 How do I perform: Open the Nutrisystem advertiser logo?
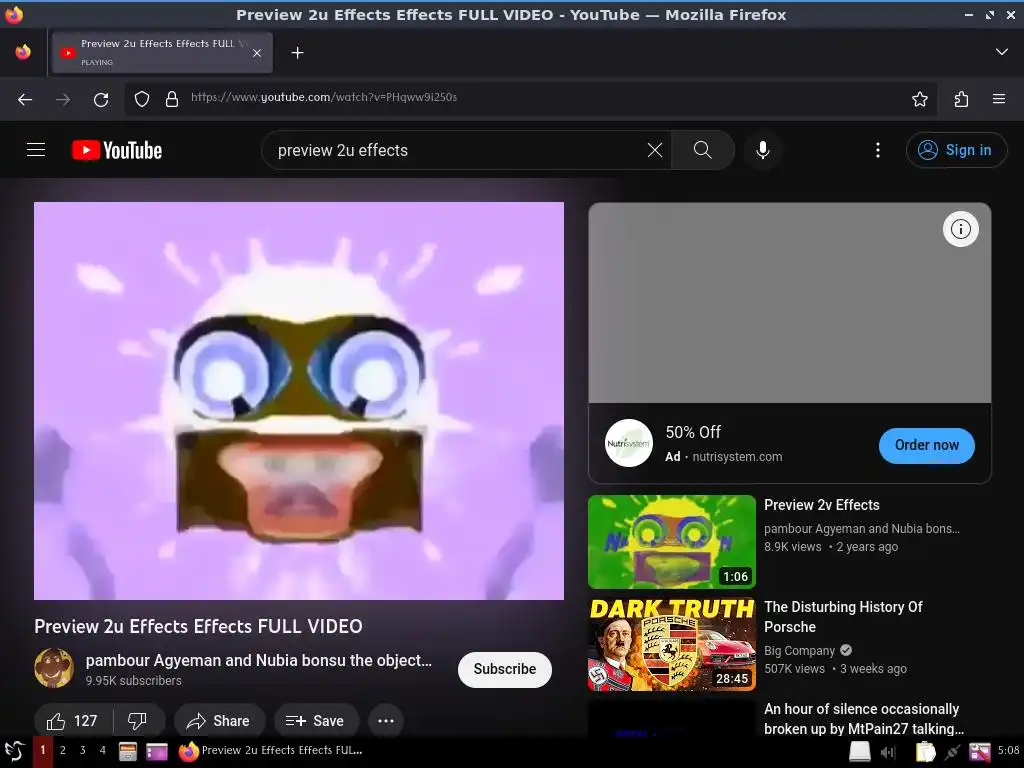(x=628, y=443)
